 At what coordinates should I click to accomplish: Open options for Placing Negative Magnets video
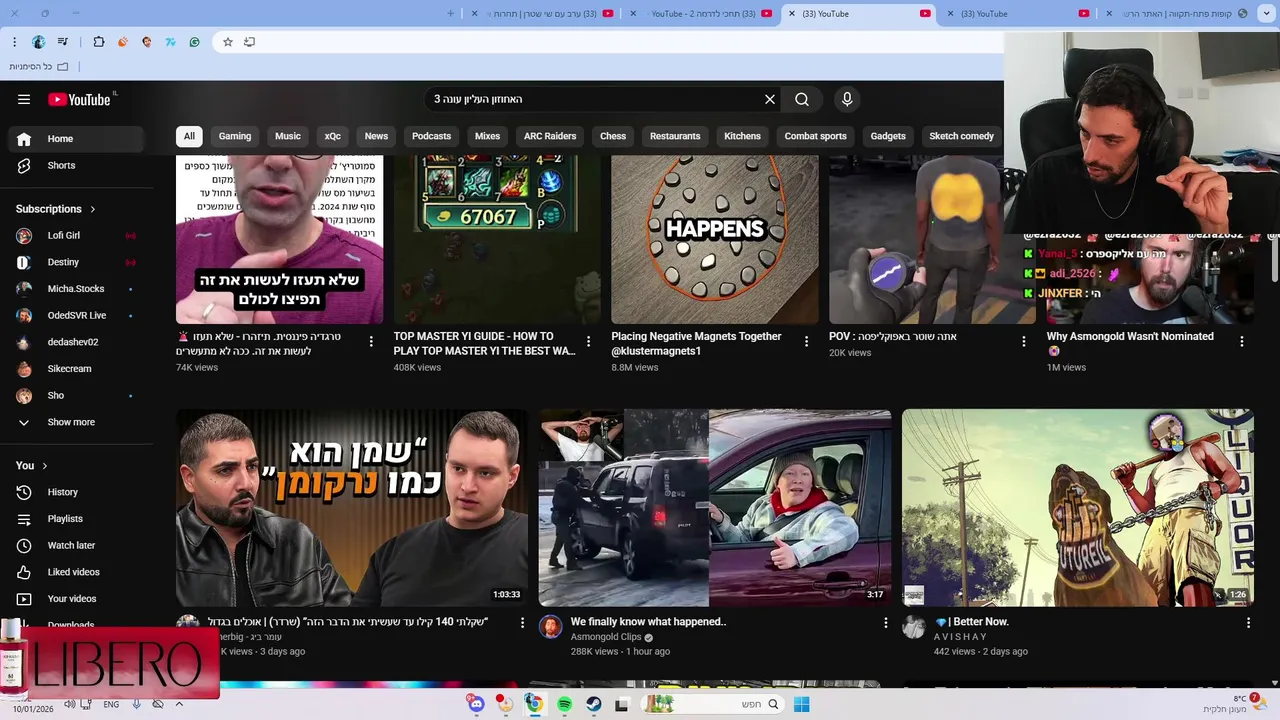coord(806,342)
